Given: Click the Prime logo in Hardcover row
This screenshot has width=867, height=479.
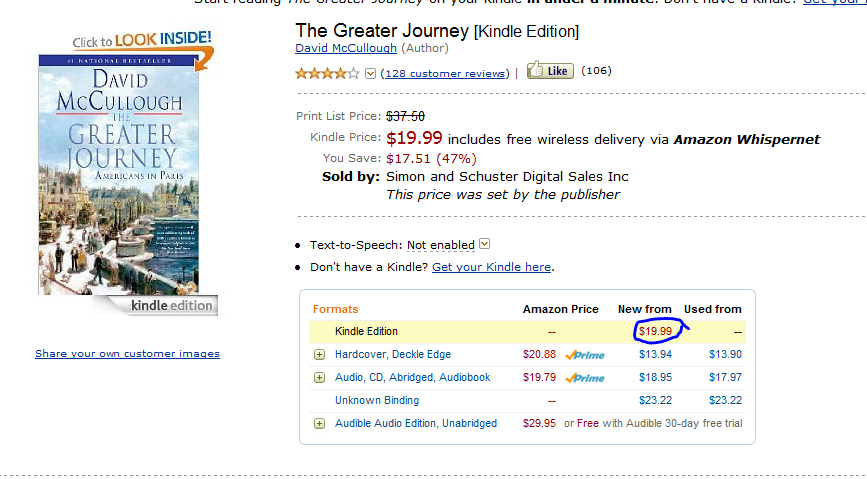Looking at the screenshot, I should pos(584,355).
